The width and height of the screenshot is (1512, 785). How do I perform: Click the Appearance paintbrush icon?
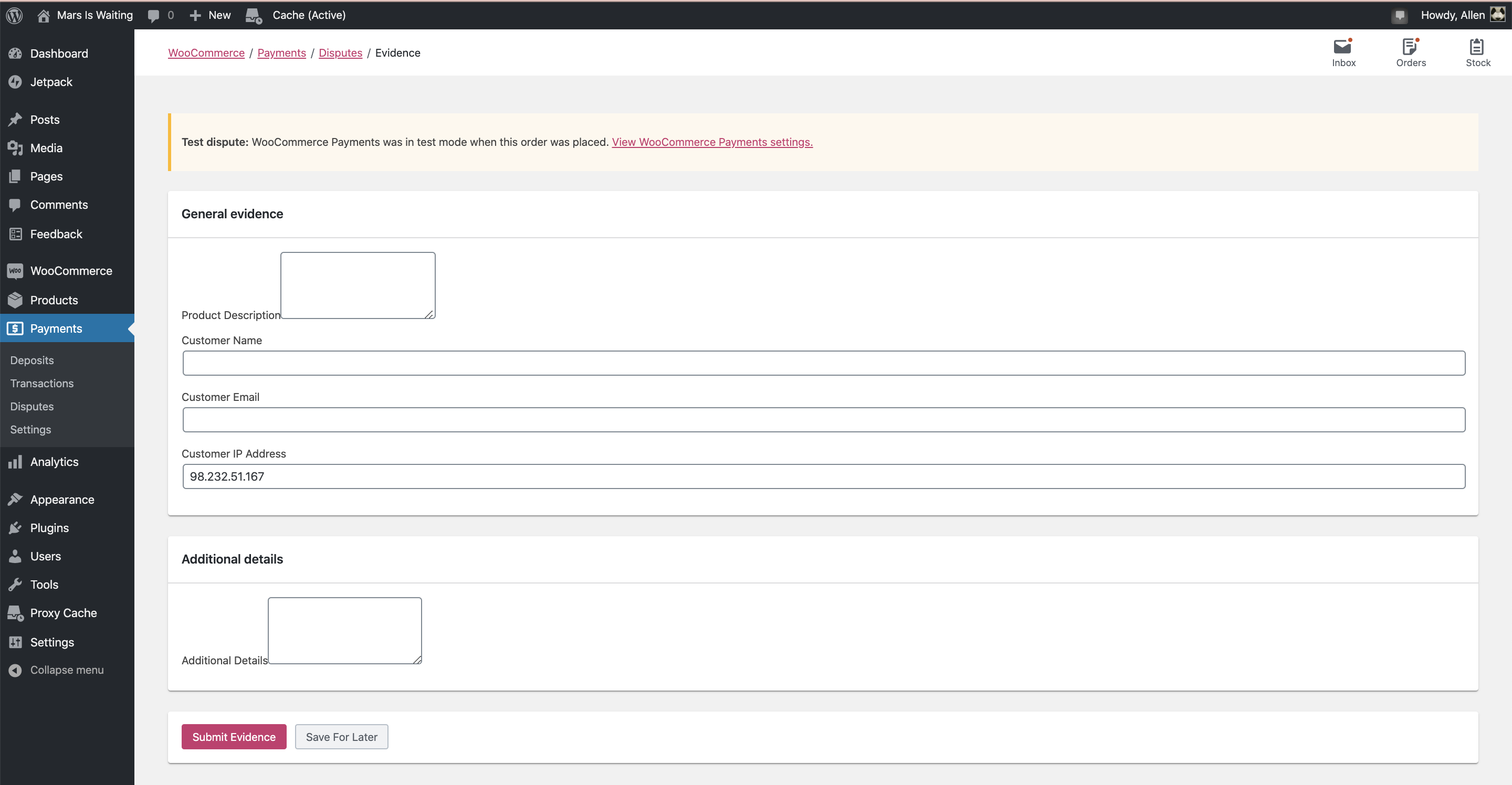[16, 499]
